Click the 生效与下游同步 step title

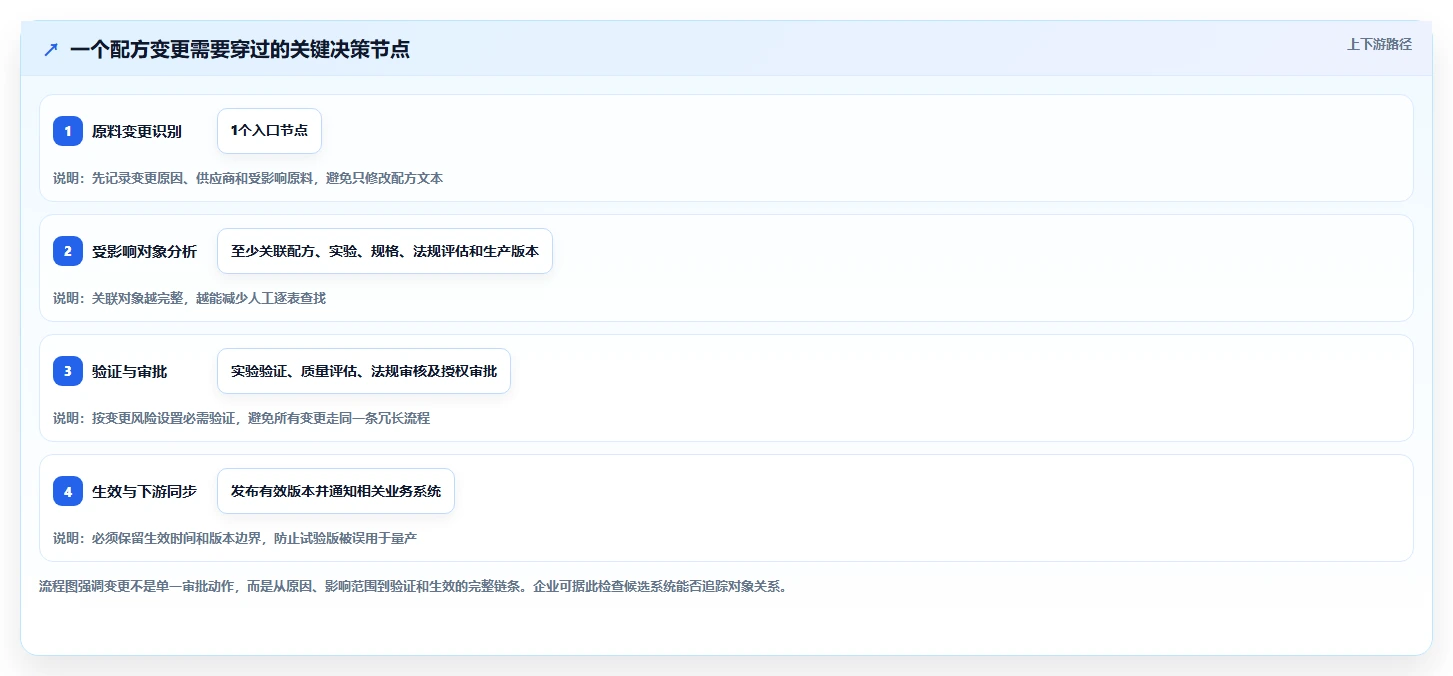(x=144, y=491)
